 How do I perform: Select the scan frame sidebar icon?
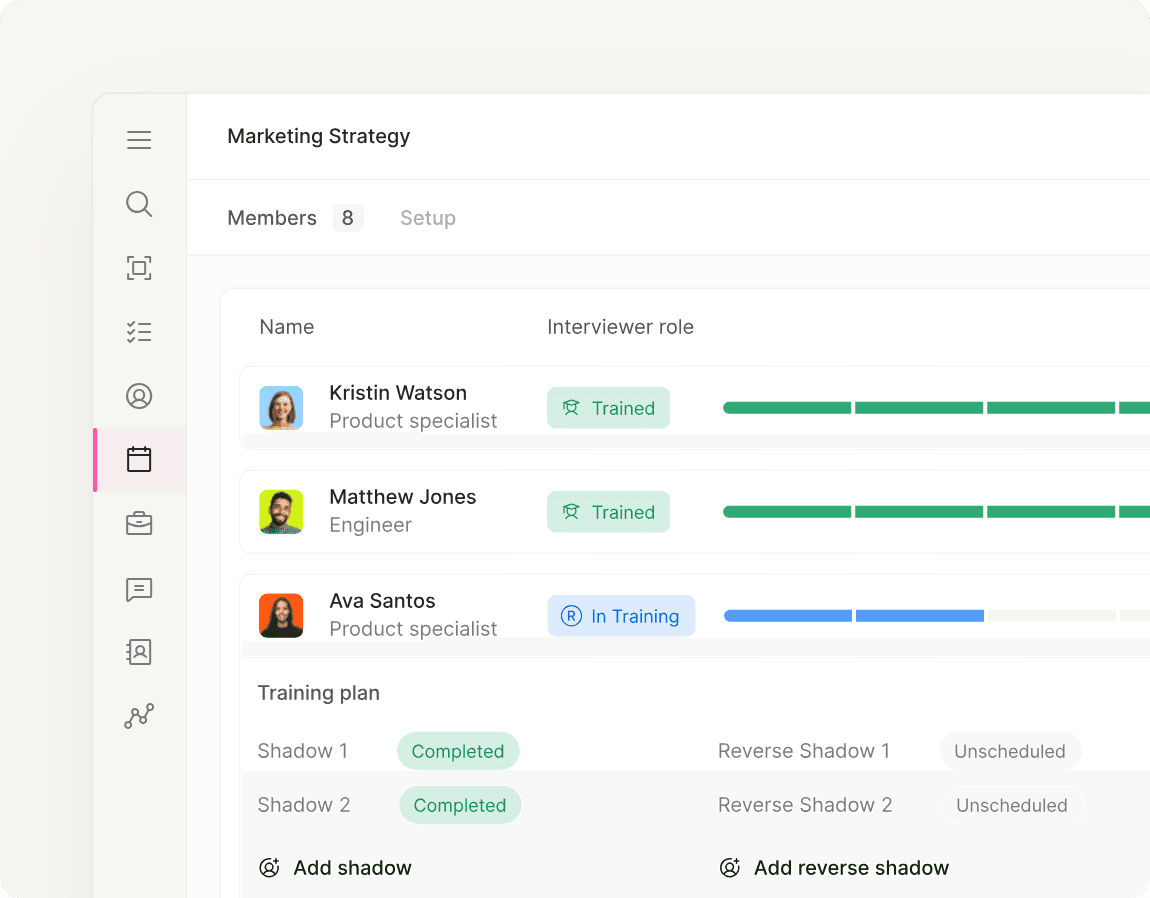139,268
